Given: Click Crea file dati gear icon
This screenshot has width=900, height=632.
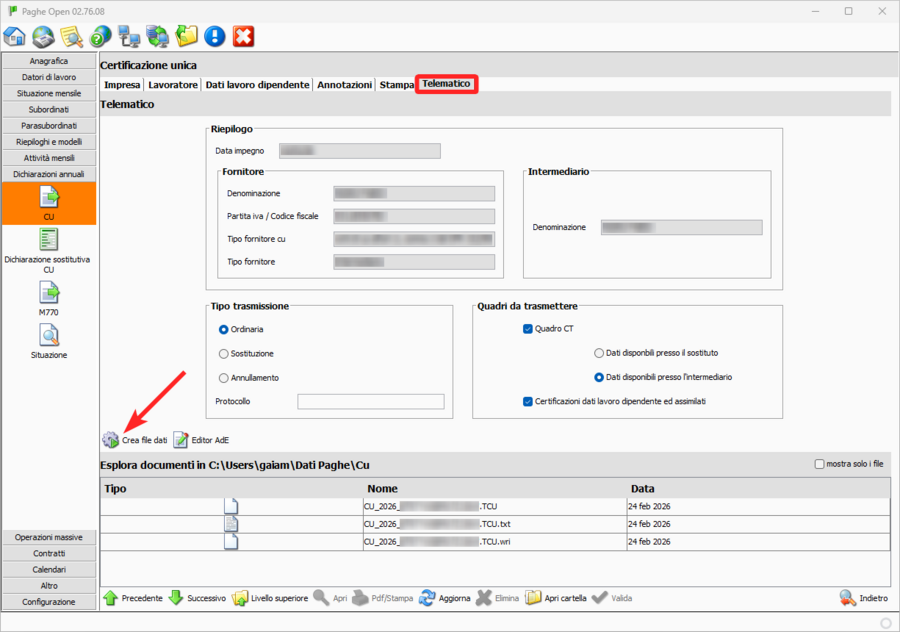Looking at the screenshot, I should (x=111, y=440).
